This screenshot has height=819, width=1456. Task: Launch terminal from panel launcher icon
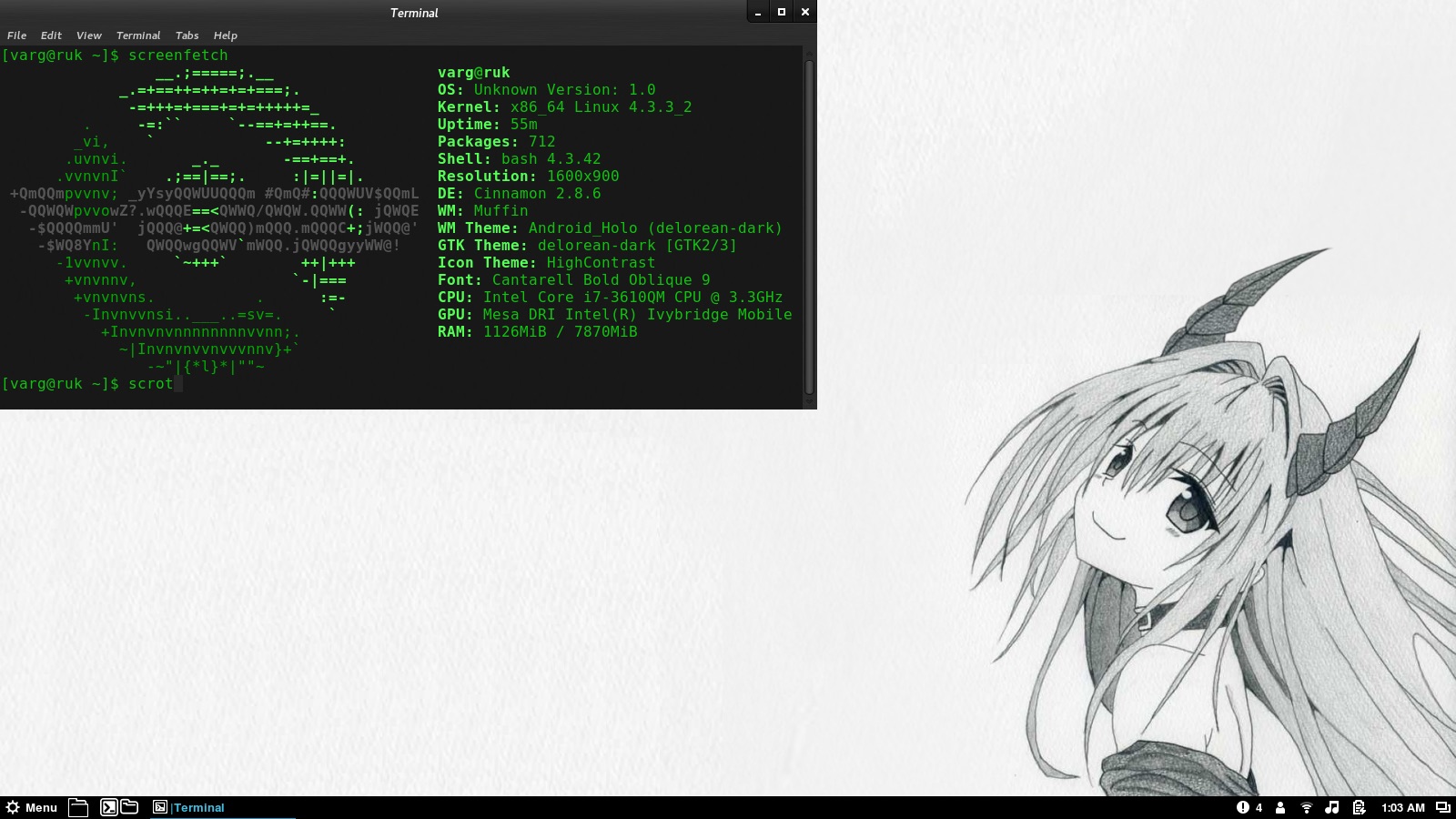pos(108,807)
